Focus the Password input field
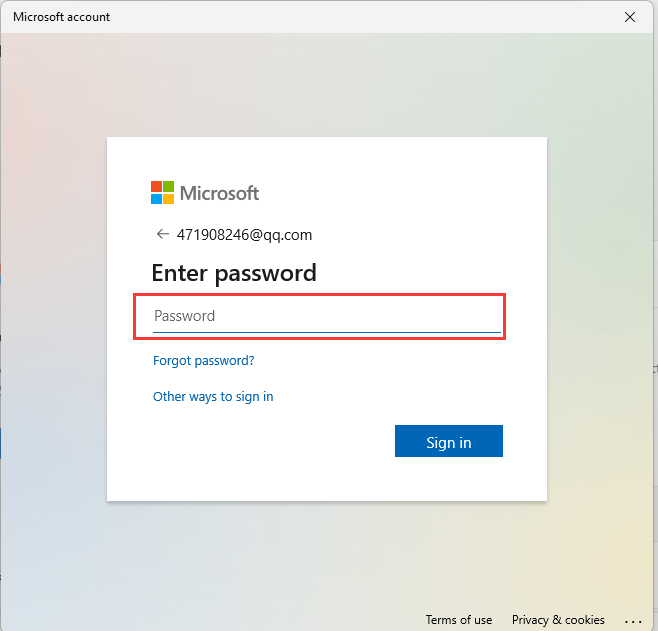Viewport: 658px width, 631px height. 327,316
